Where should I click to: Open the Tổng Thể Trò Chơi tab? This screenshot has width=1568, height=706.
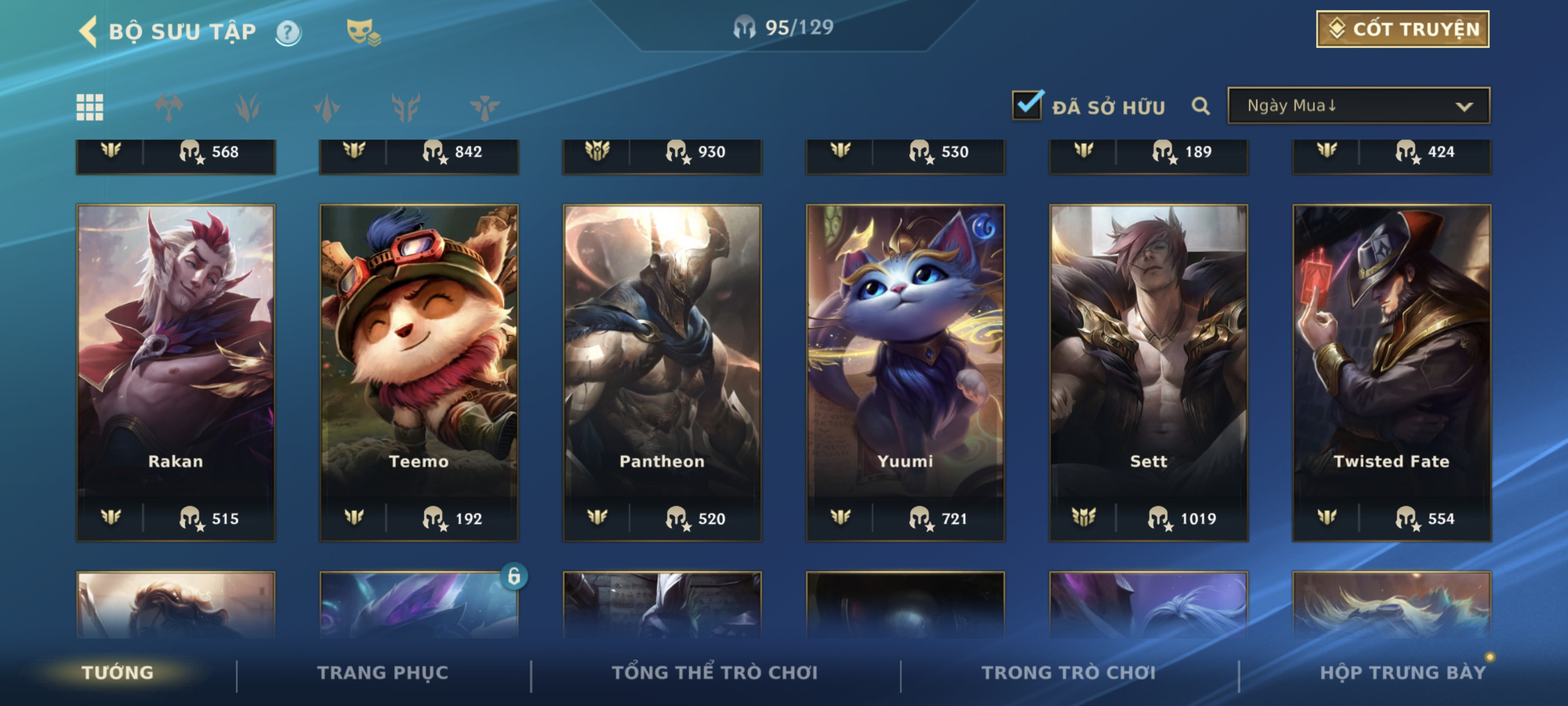point(715,672)
